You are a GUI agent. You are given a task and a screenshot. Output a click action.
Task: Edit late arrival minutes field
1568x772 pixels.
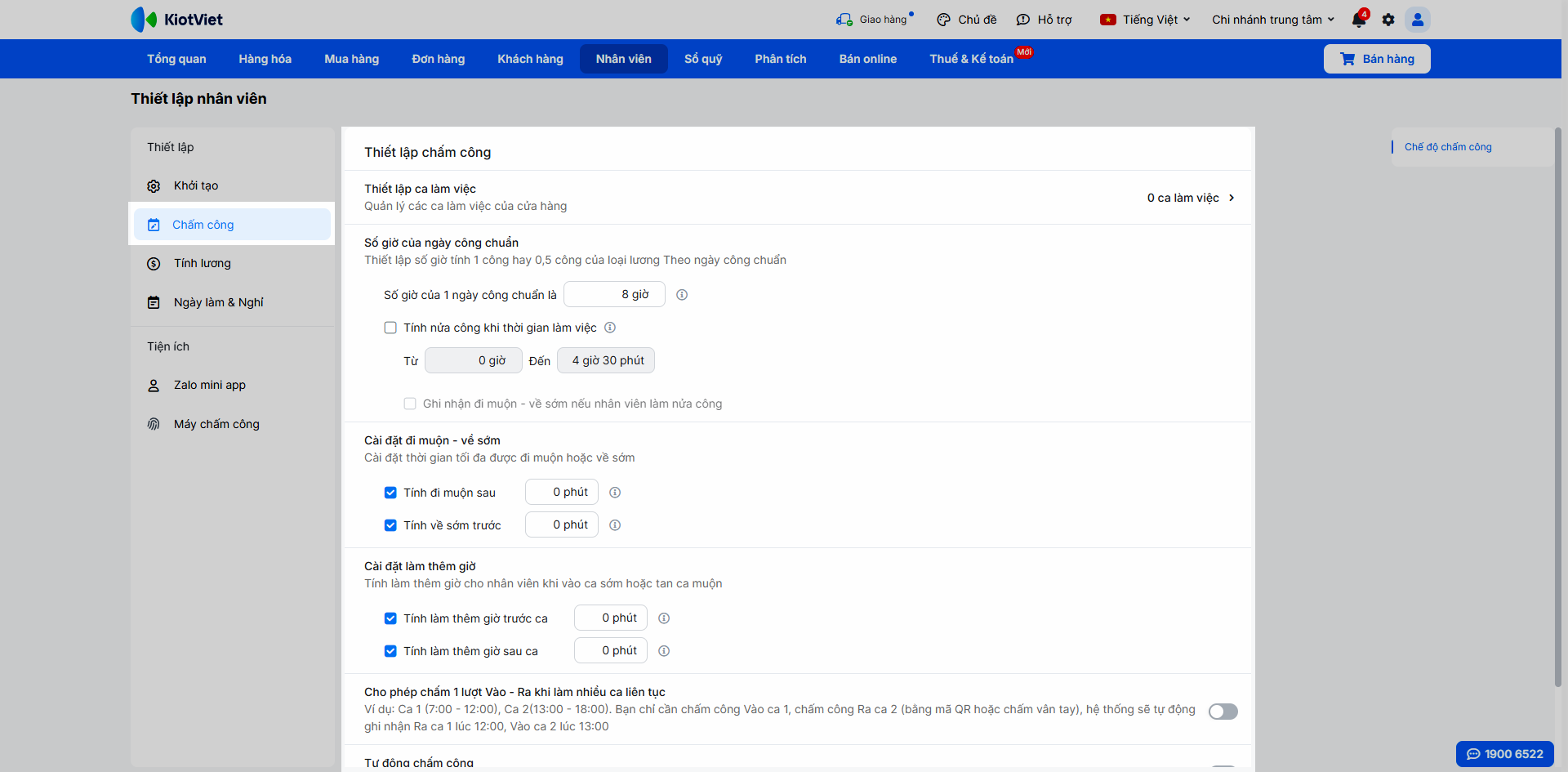pyautogui.click(x=562, y=493)
